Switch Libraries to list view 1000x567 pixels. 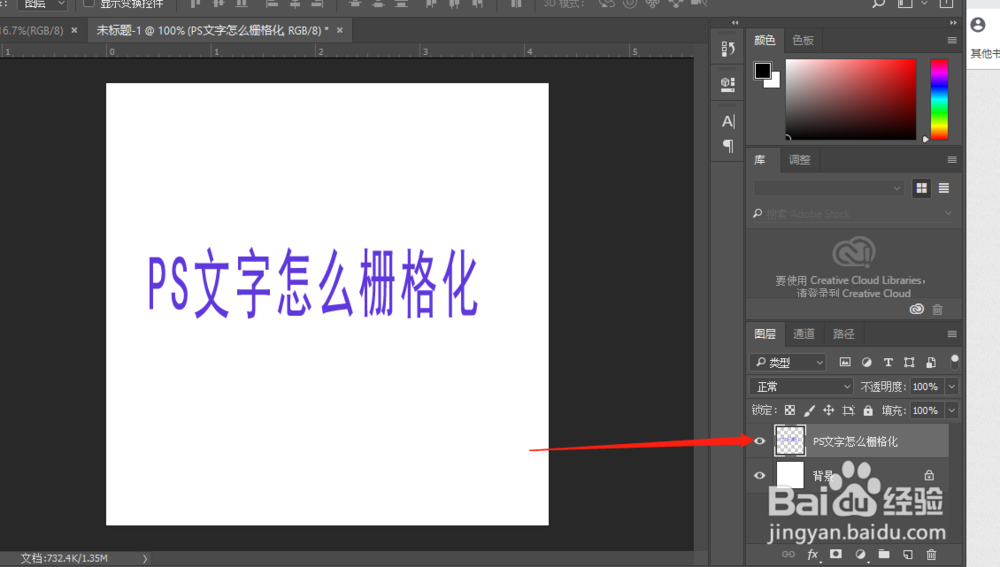[944, 188]
